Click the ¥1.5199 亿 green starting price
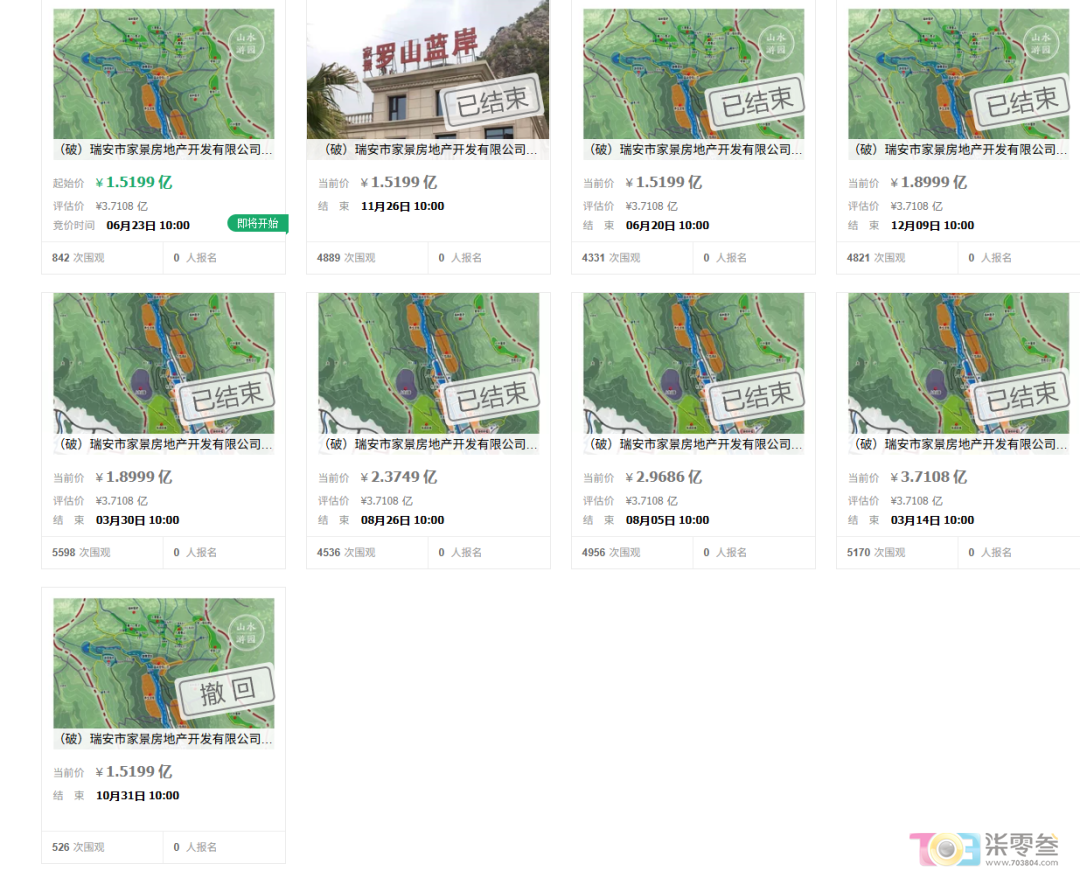Screen dimensions: 1080x878 coord(134,182)
